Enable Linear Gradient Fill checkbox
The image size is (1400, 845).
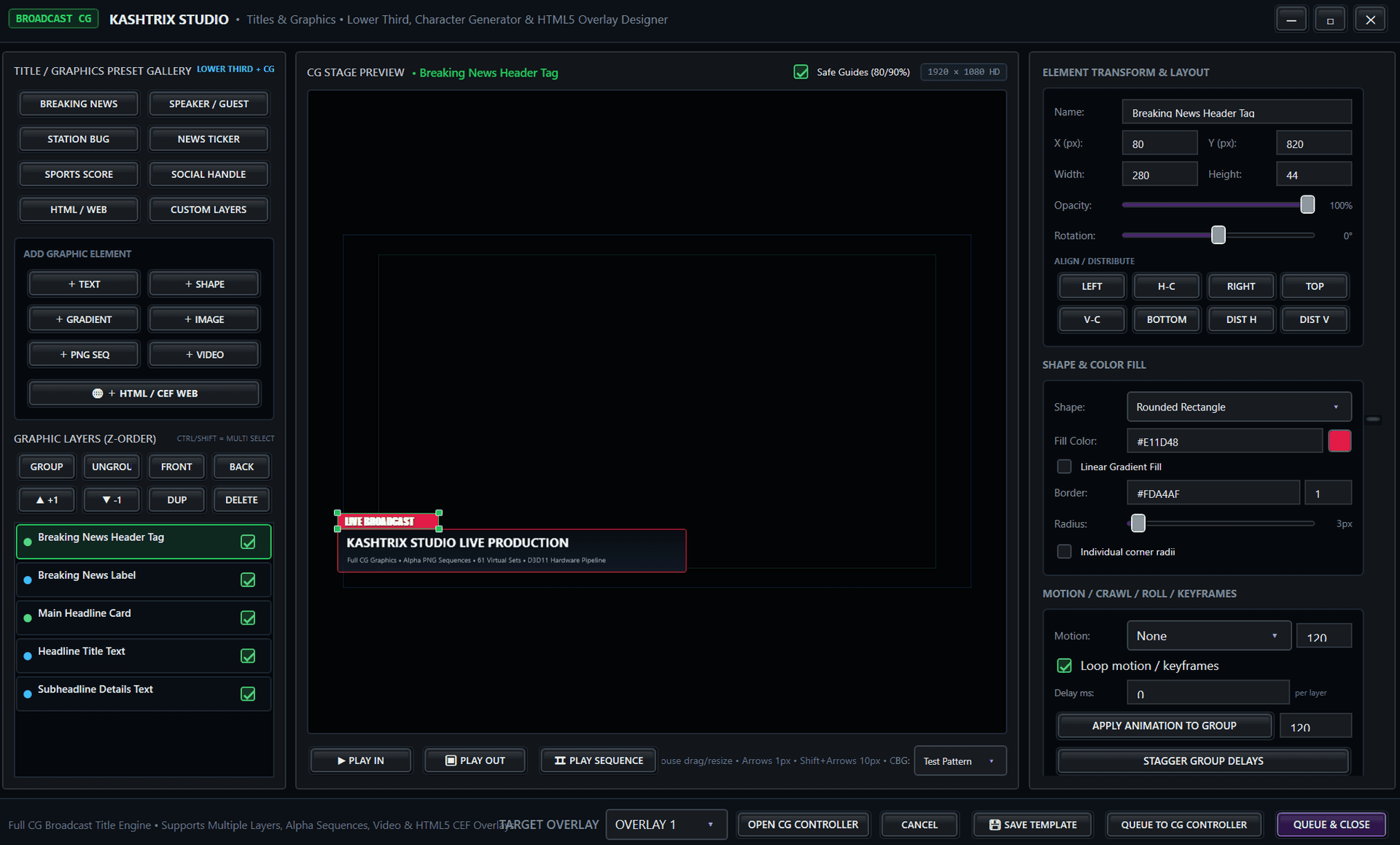[1065, 467]
